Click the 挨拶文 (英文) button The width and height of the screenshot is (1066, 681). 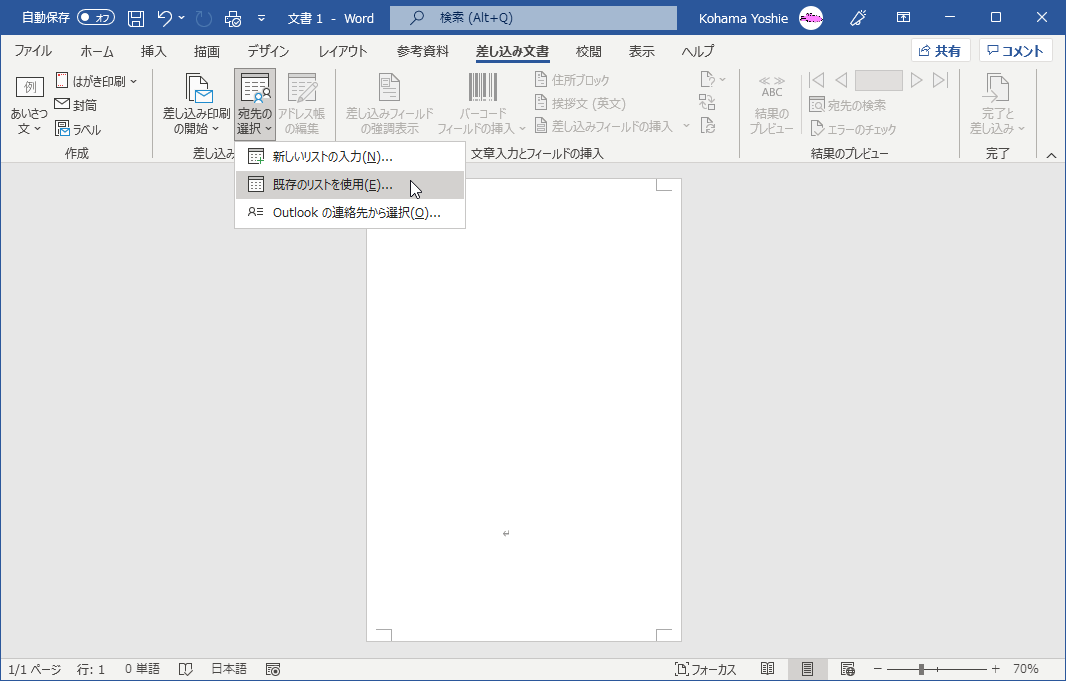coord(581,103)
